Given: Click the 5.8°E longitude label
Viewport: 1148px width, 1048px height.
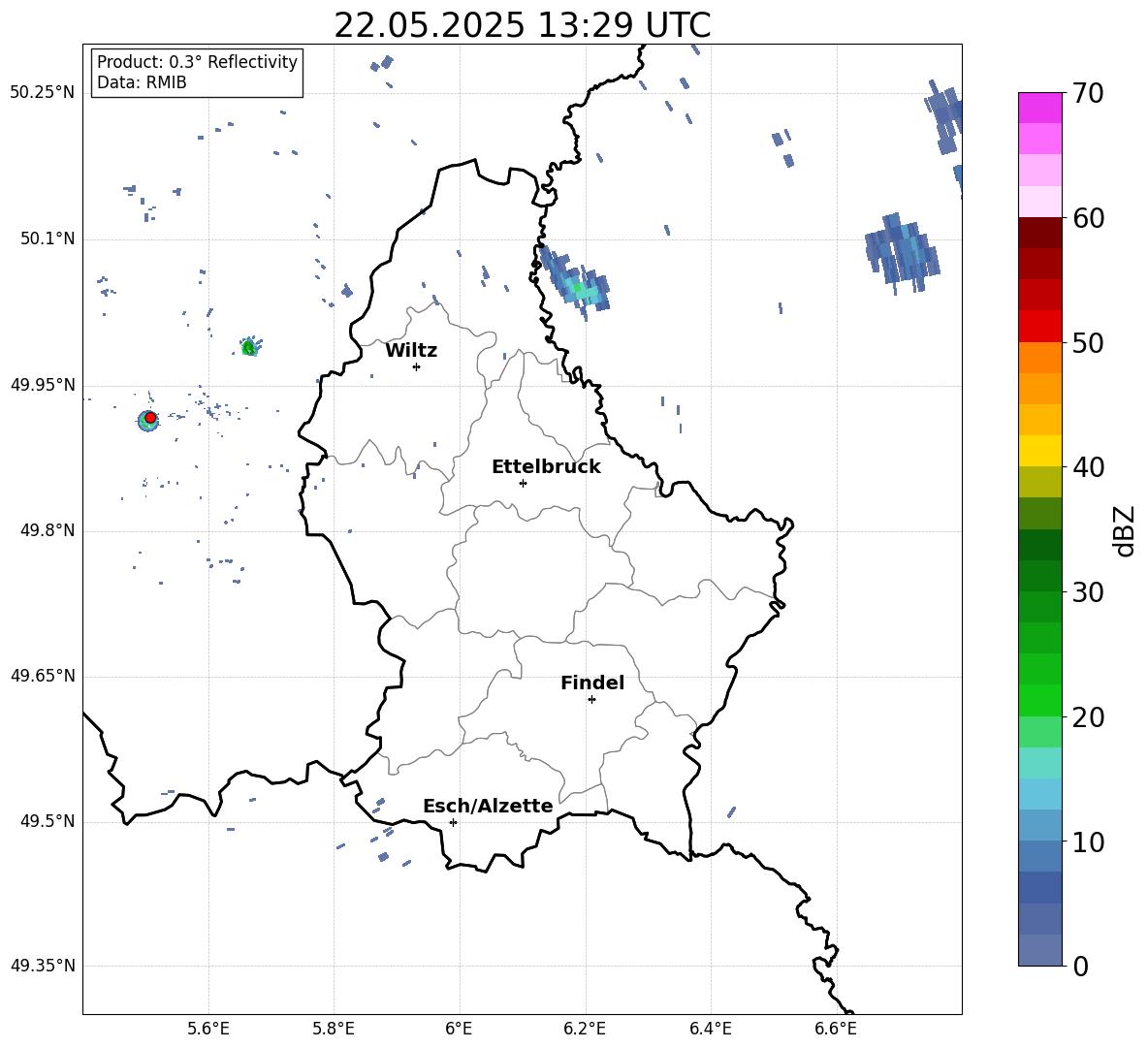Looking at the screenshot, I should [x=334, y=1029].
